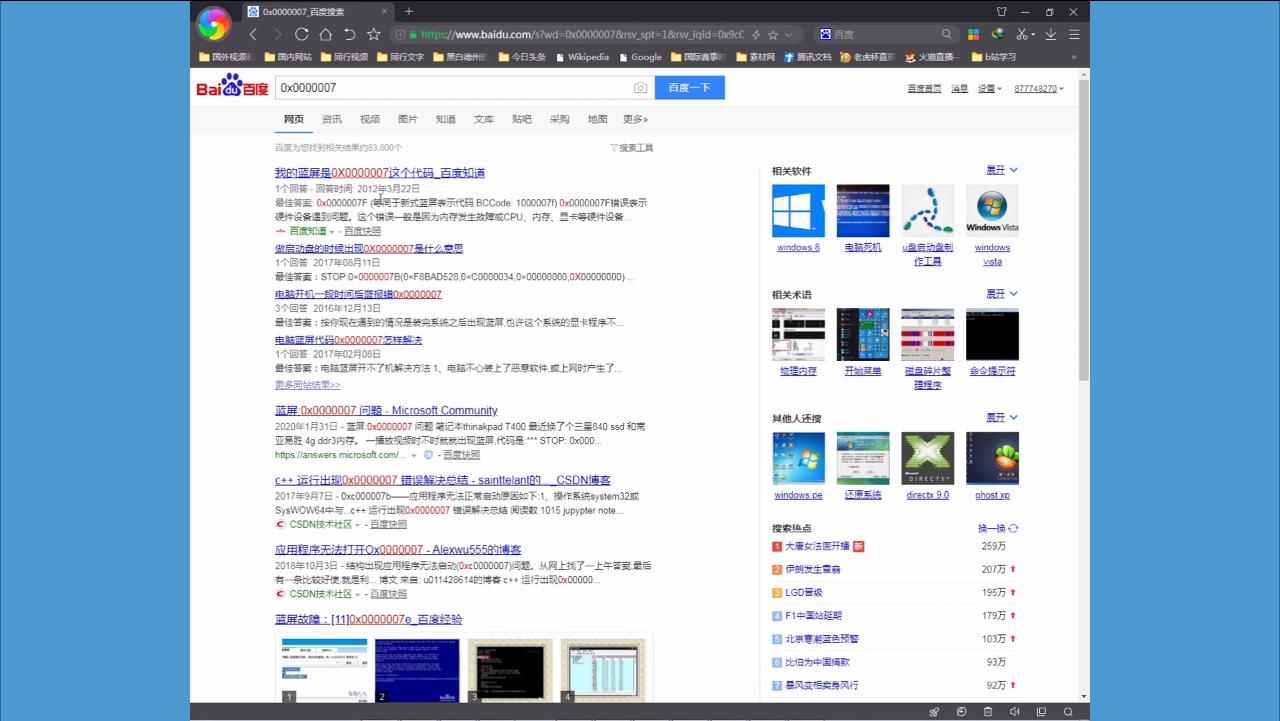
Task: Click the downloads arrow icon in browser toolbar
Action: (x=1050, y=33)
